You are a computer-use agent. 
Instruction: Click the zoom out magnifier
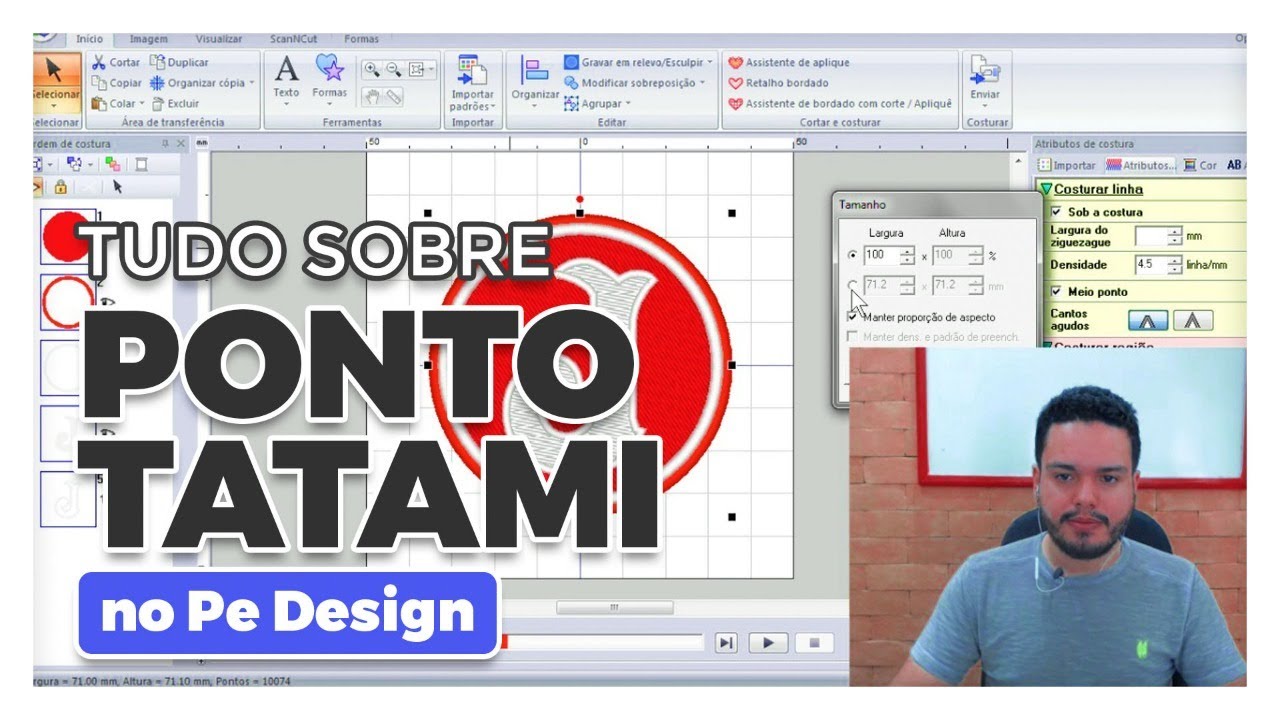[393, 69]
